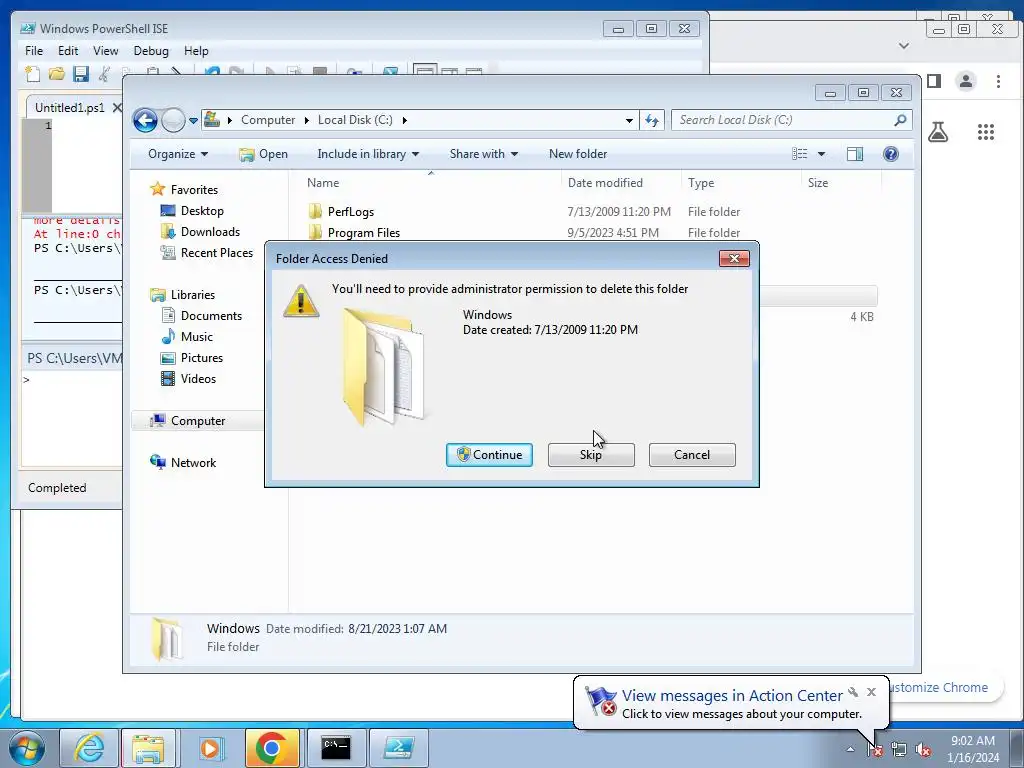Click Local Disk (C:) in the address breadcrumb

[355, 120]
